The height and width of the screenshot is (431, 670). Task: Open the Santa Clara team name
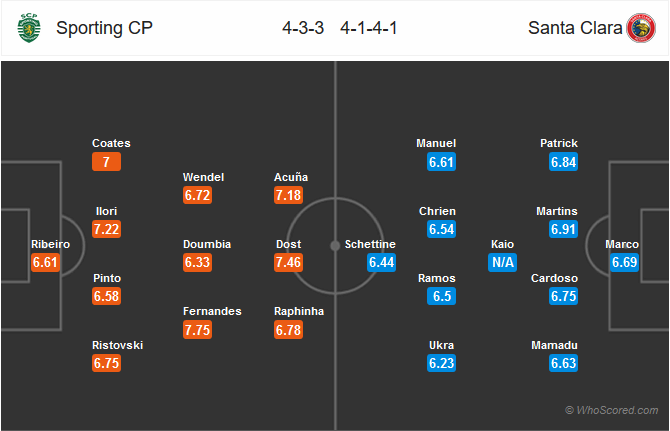575,28
